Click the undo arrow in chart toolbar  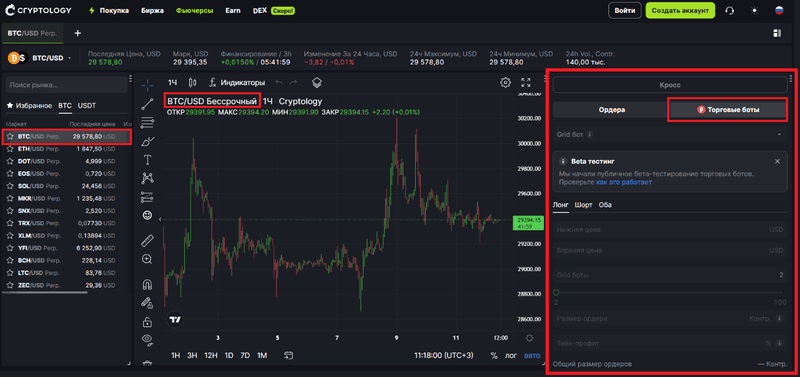click(x=279, y=83)
